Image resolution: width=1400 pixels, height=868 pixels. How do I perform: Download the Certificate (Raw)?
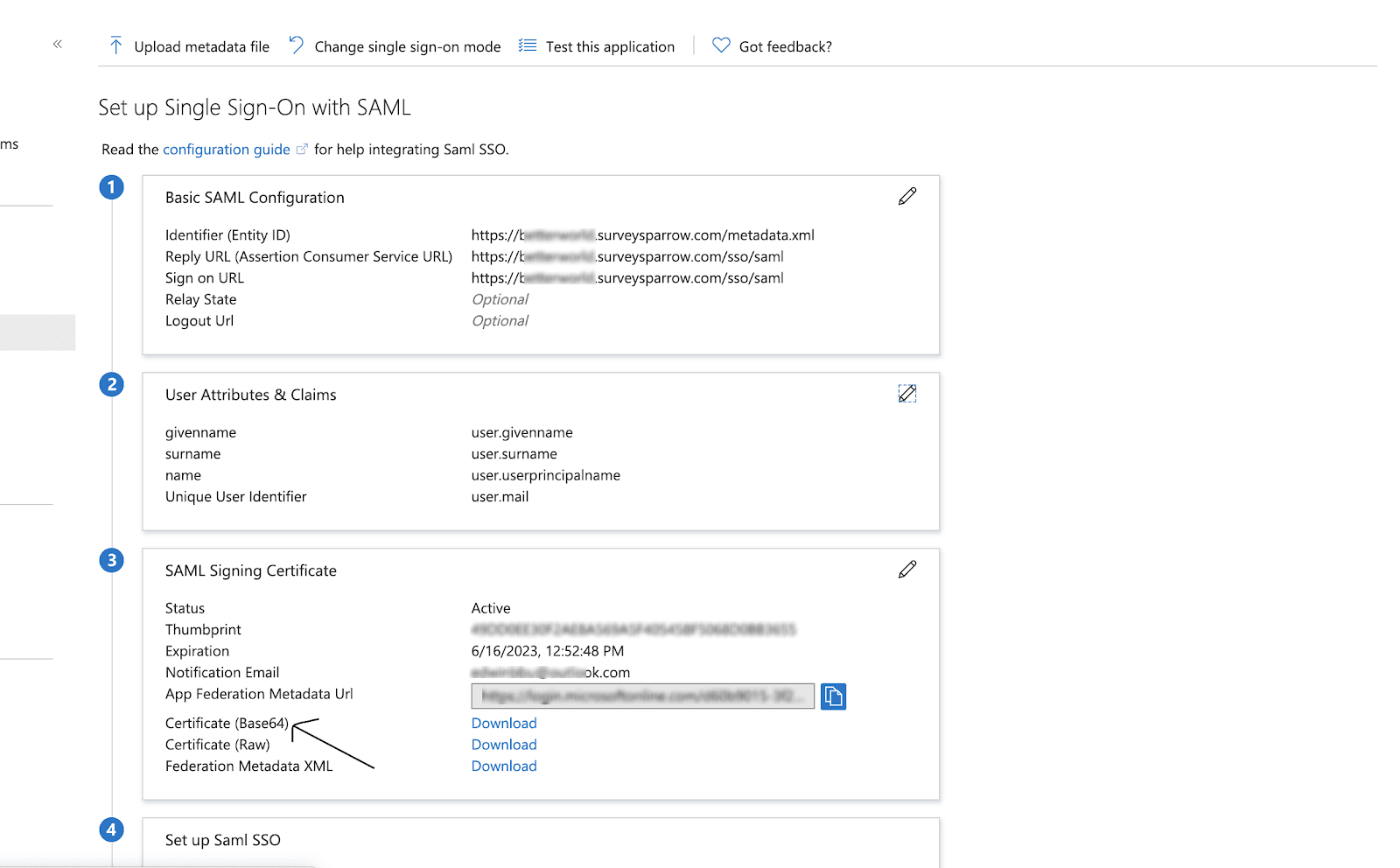504,745
